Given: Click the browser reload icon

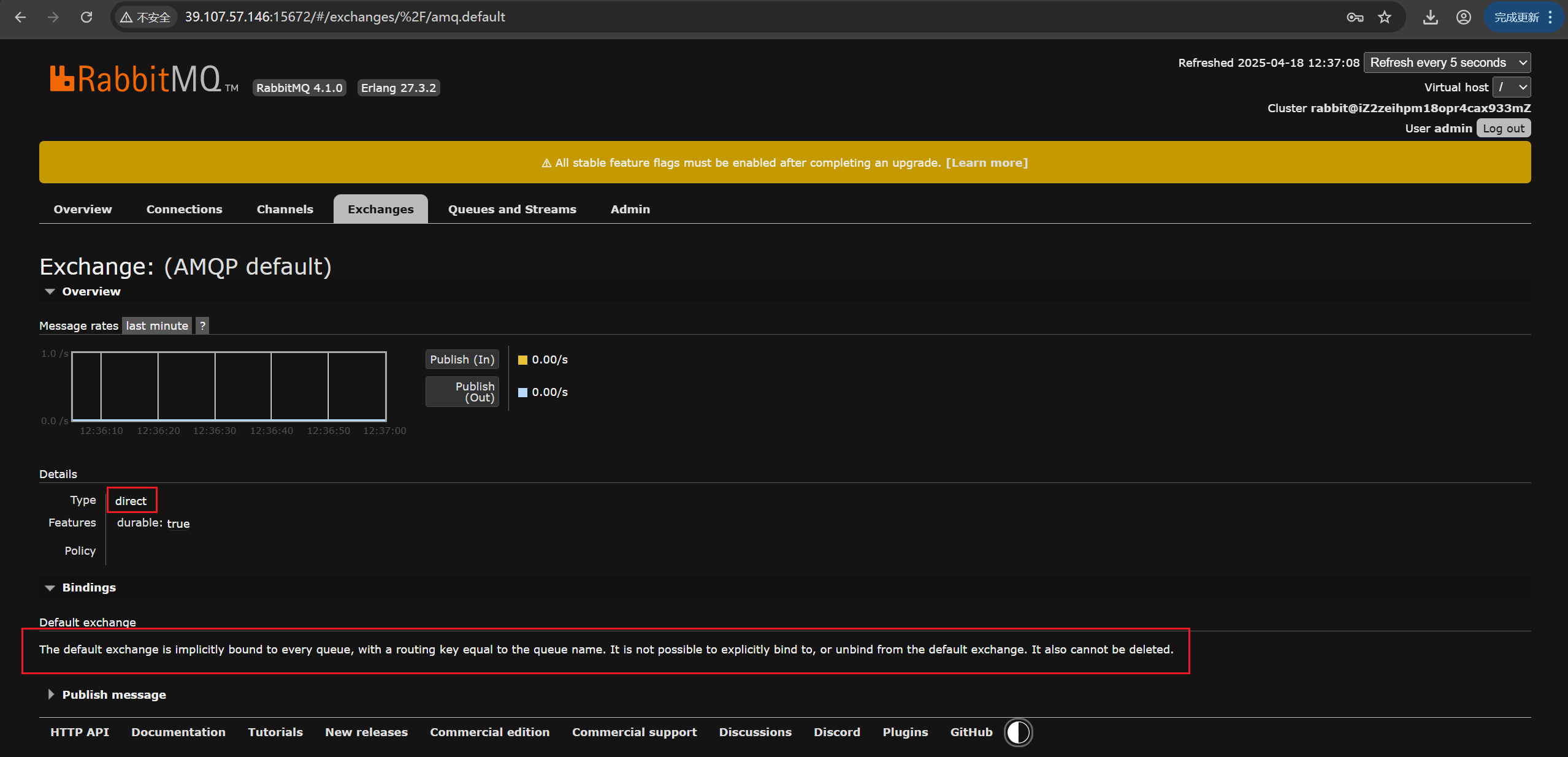Looking at the screenshot, I should pos(86,17).
